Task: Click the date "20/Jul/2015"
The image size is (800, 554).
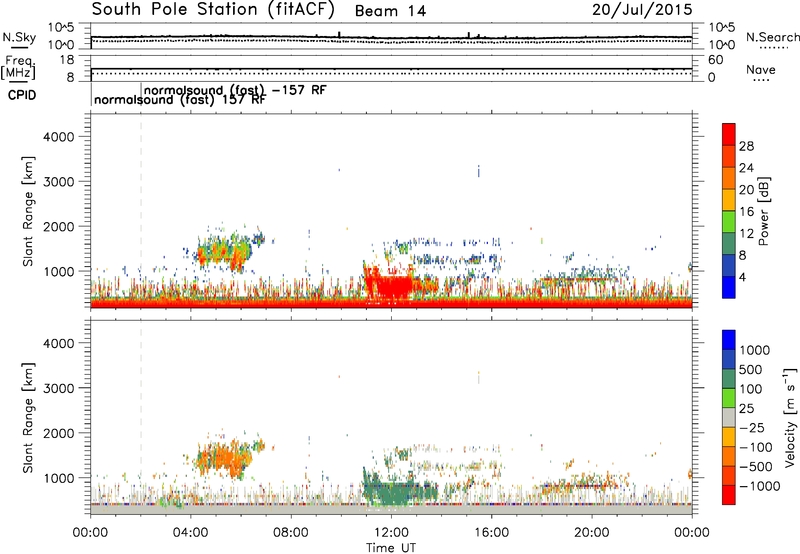Action: 642,10
